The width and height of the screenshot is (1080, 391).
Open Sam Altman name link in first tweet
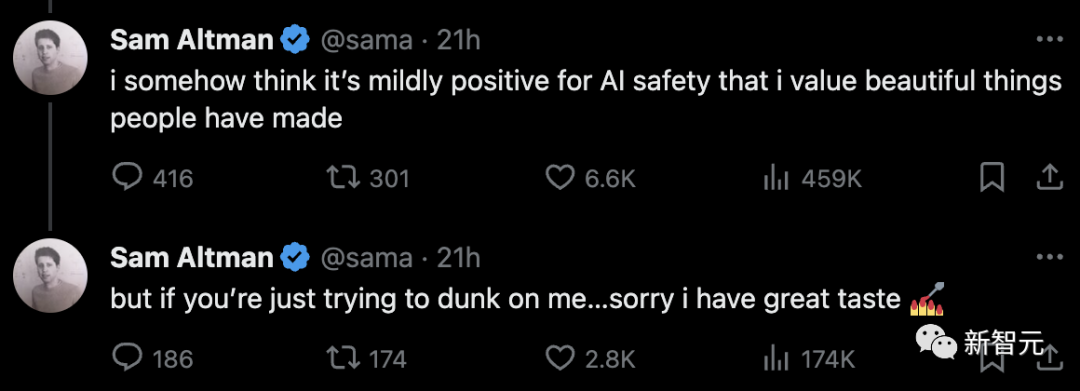click(x=191, y=41)
